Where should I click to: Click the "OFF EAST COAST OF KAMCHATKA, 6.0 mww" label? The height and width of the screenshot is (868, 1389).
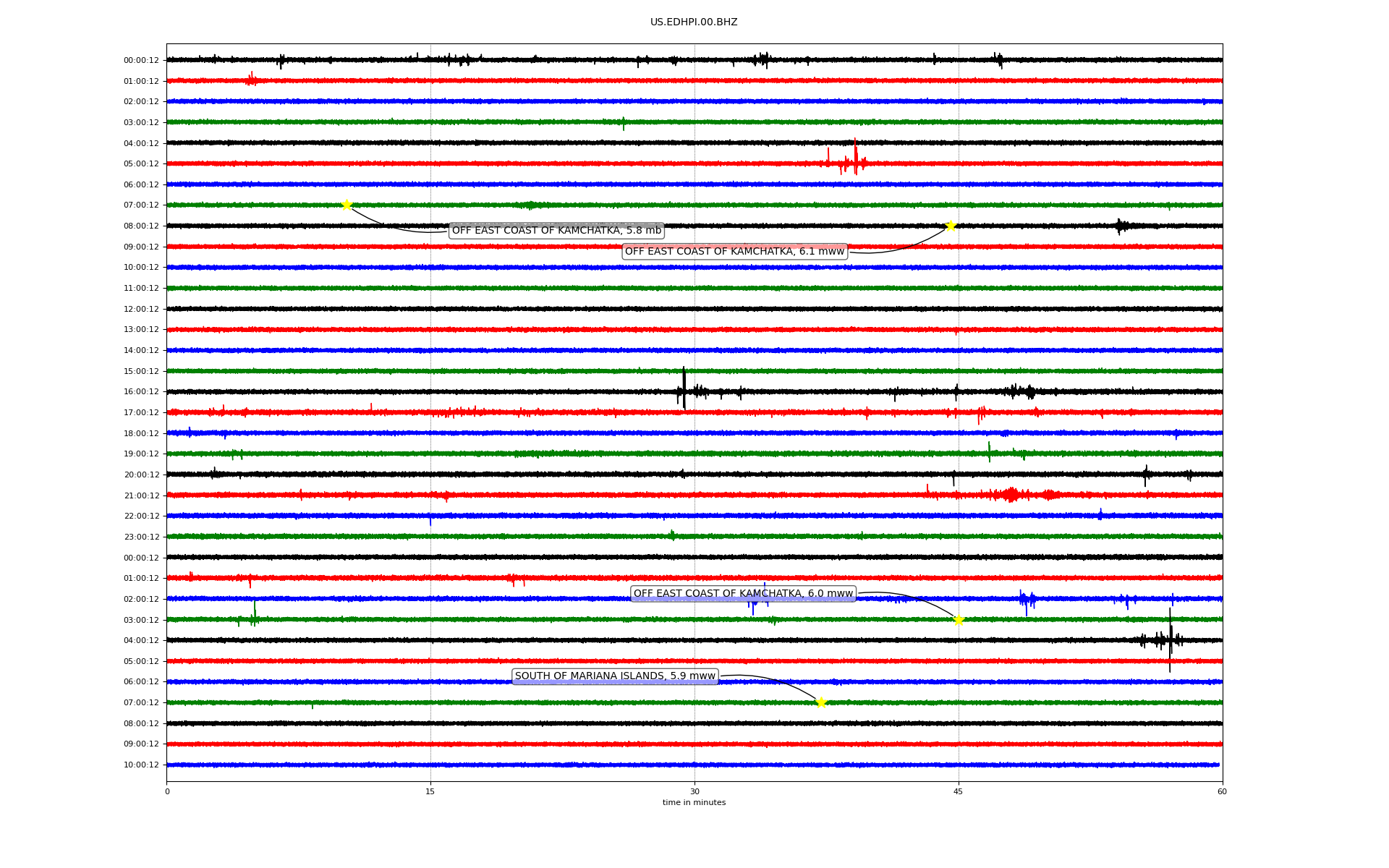(743, 594)
